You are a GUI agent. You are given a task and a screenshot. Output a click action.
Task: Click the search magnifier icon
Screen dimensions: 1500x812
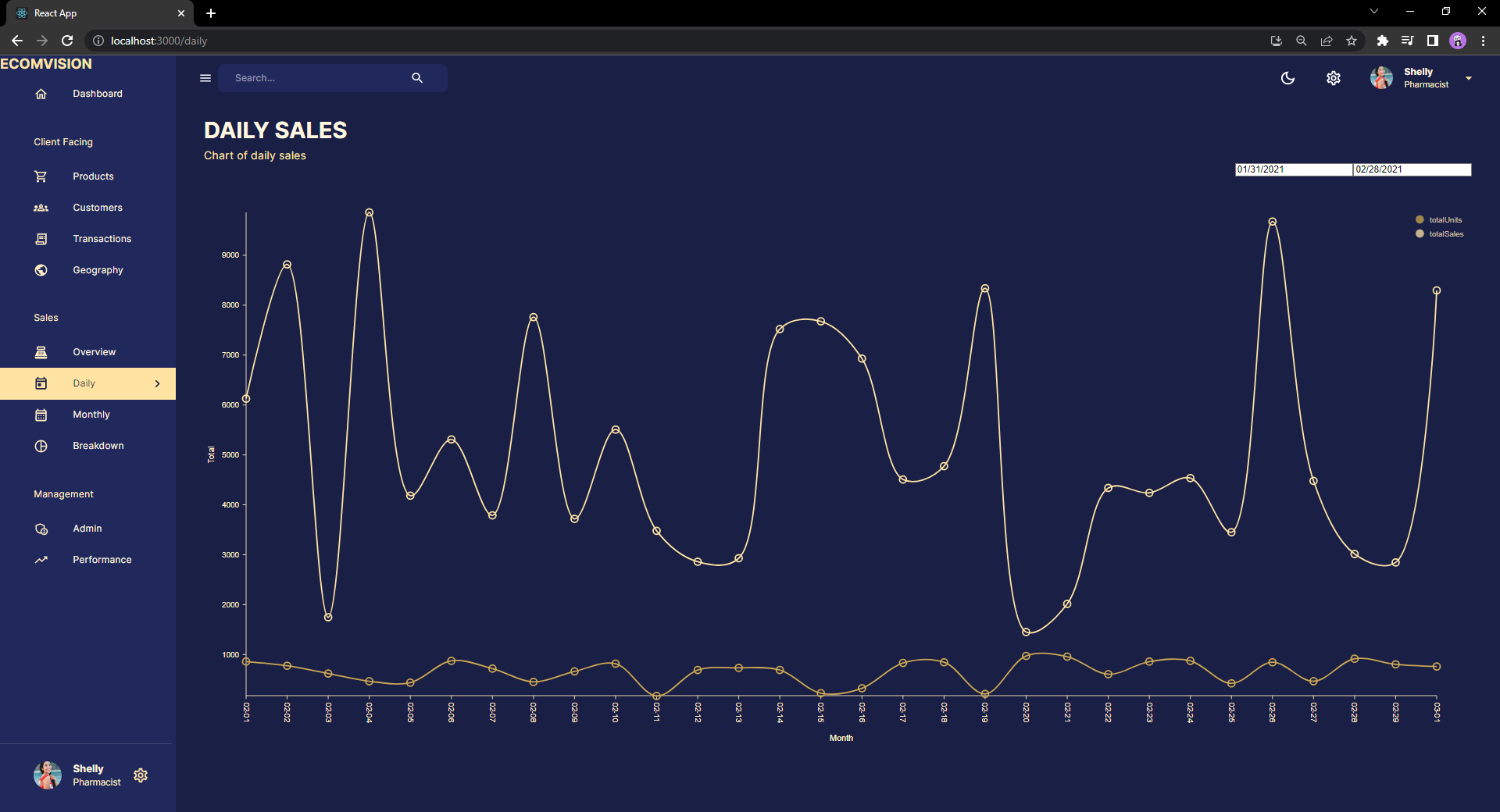(417, 78)
